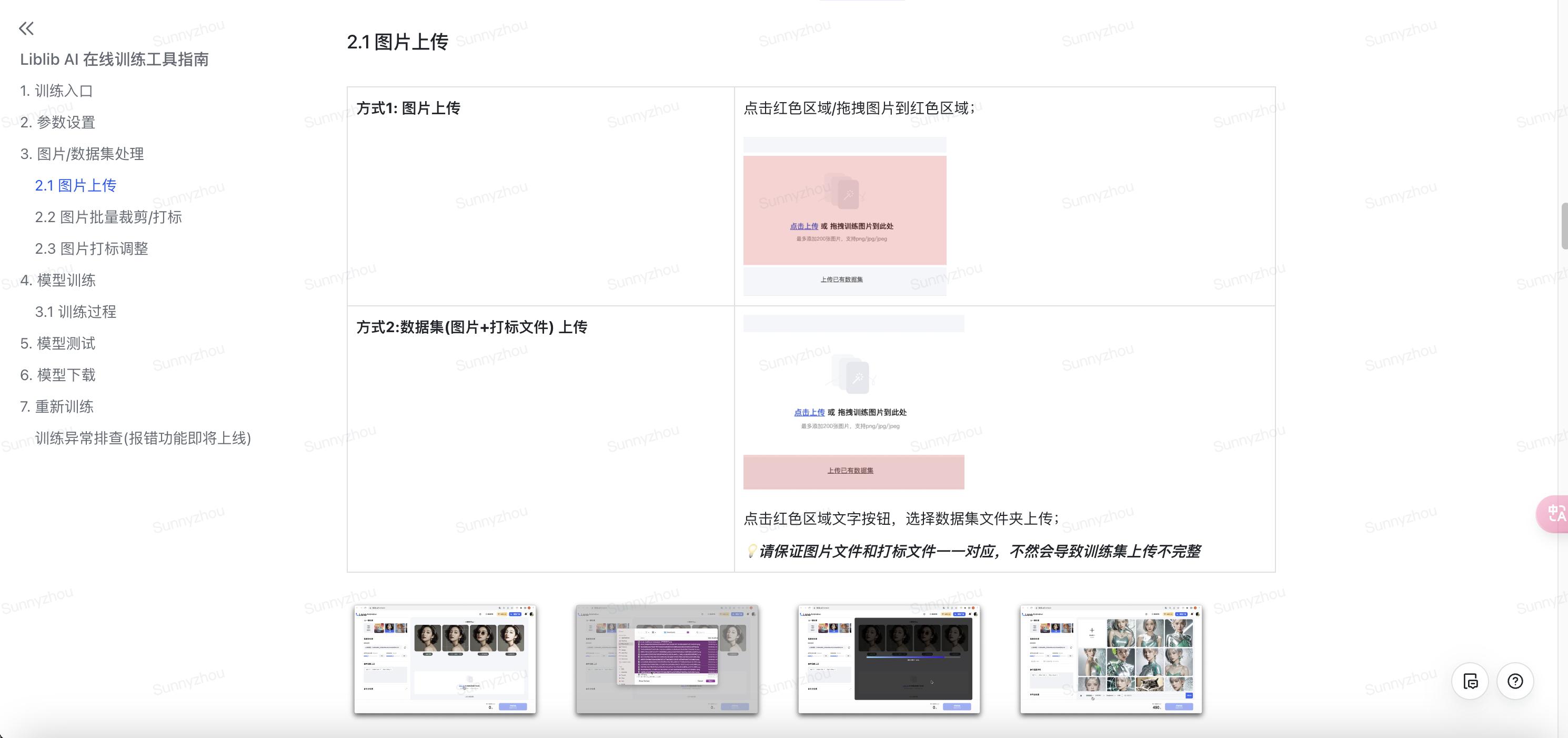
Task: Go to '2. 参数设置' section
Action: (58, 123)
